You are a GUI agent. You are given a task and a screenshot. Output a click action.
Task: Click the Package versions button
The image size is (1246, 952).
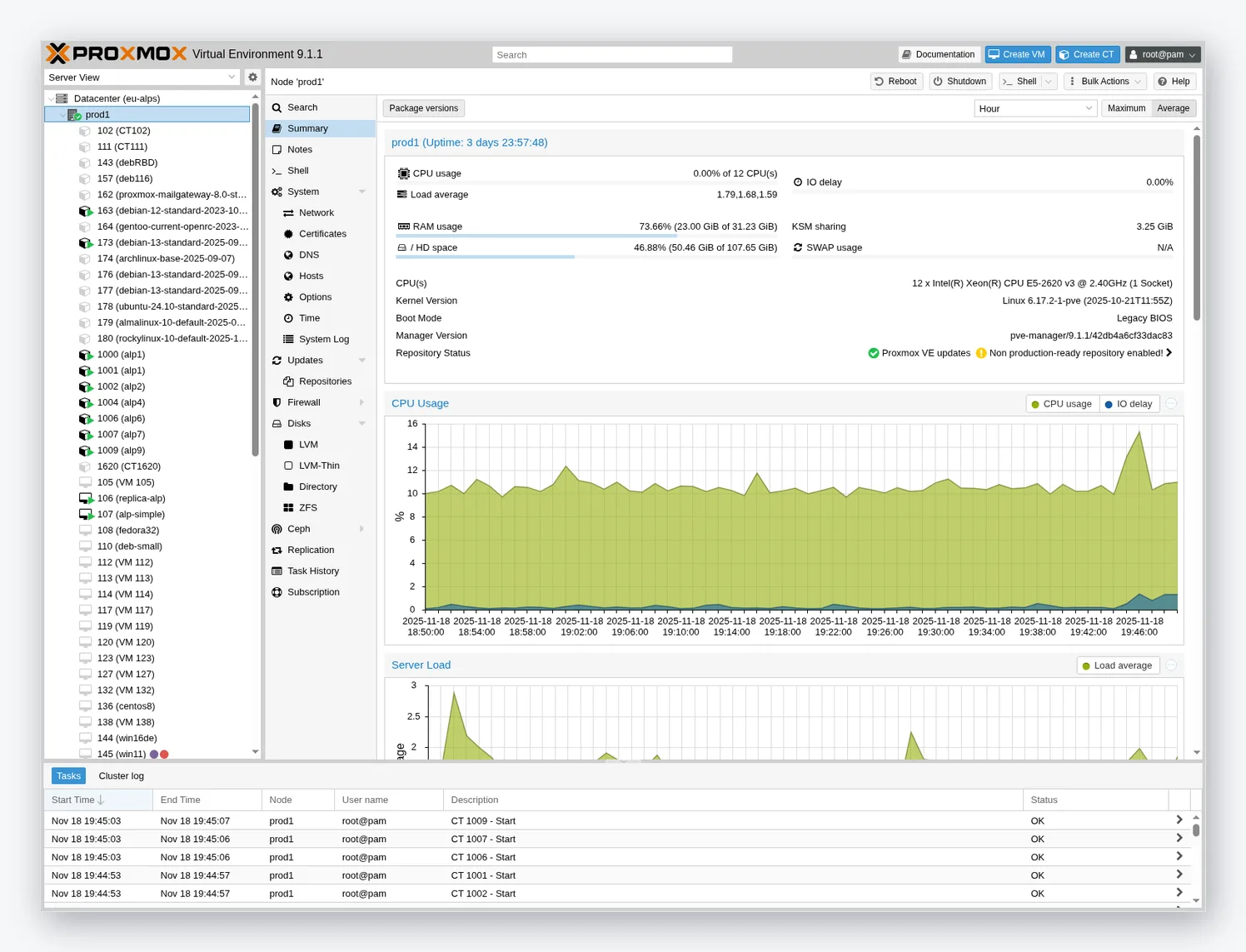pos(424,108)
